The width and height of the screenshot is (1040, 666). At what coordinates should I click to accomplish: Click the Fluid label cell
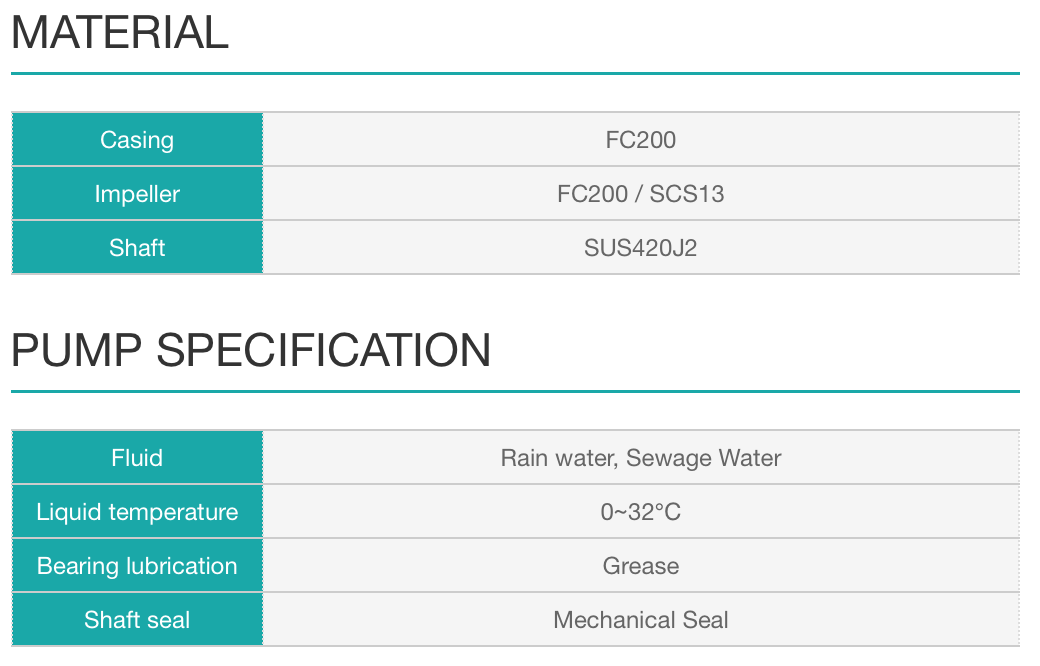[137, 458]
